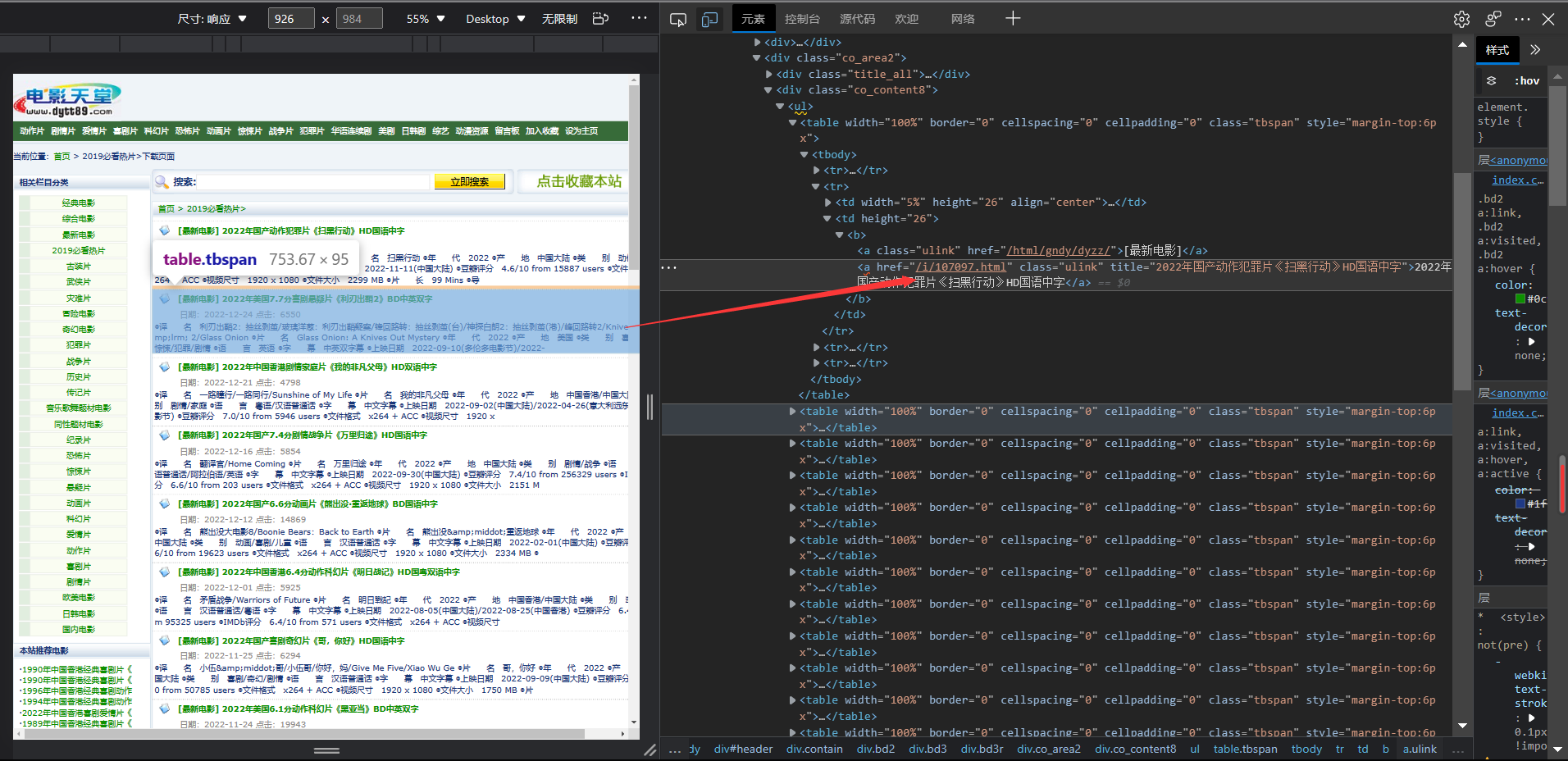Click the 电影天堂 site logo

(x=67, y=101)
